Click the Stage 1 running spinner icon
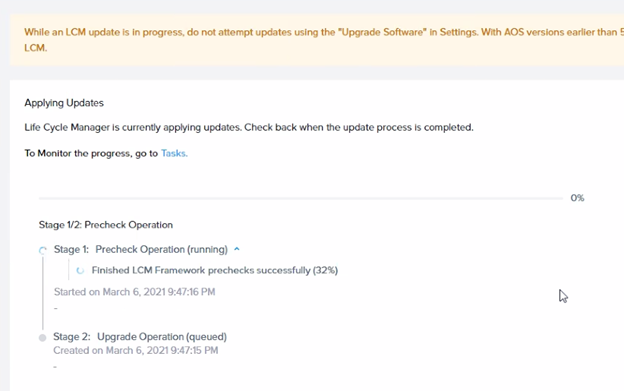 click(43, 250)
